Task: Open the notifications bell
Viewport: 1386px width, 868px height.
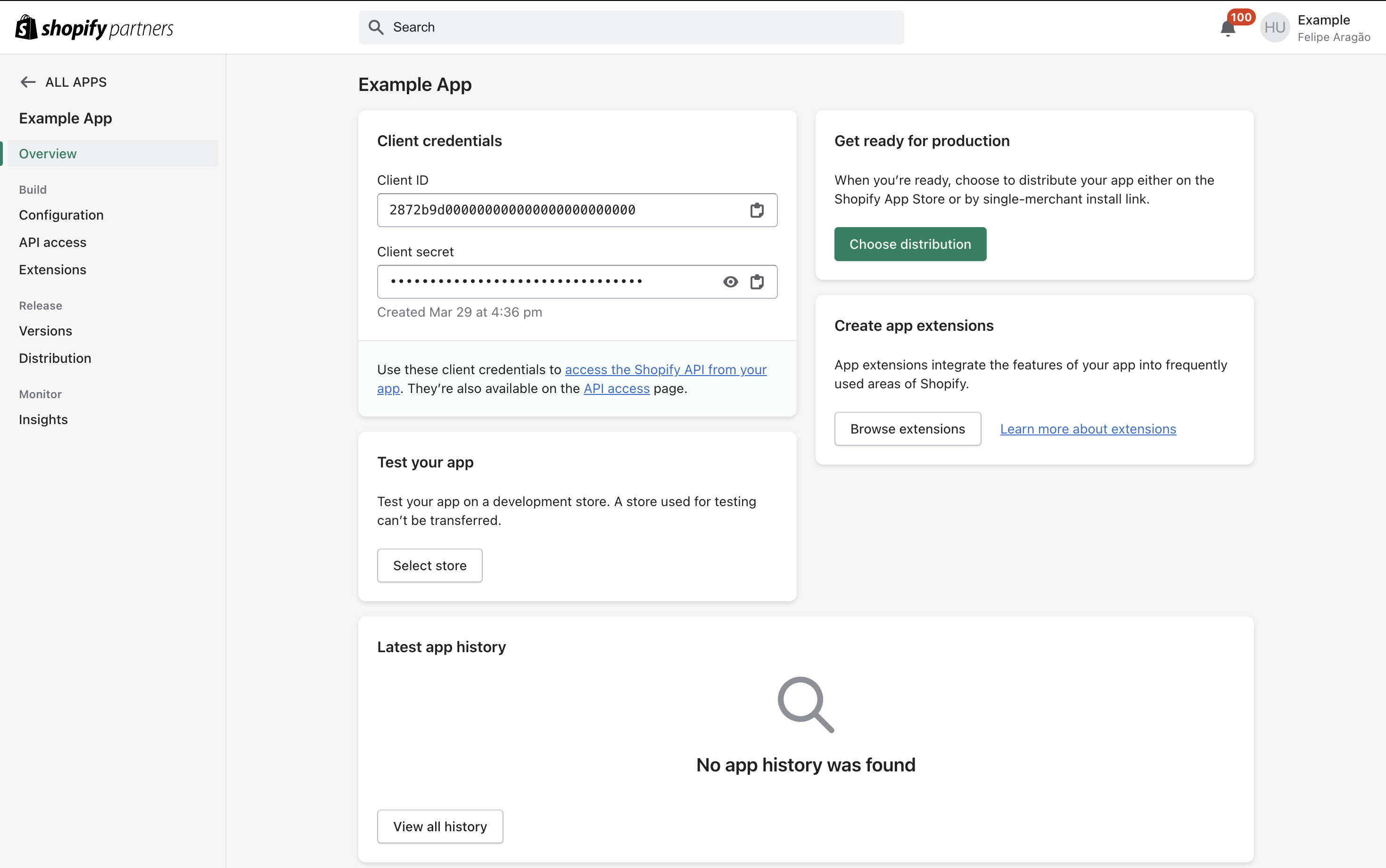Action: (1228, 29)
